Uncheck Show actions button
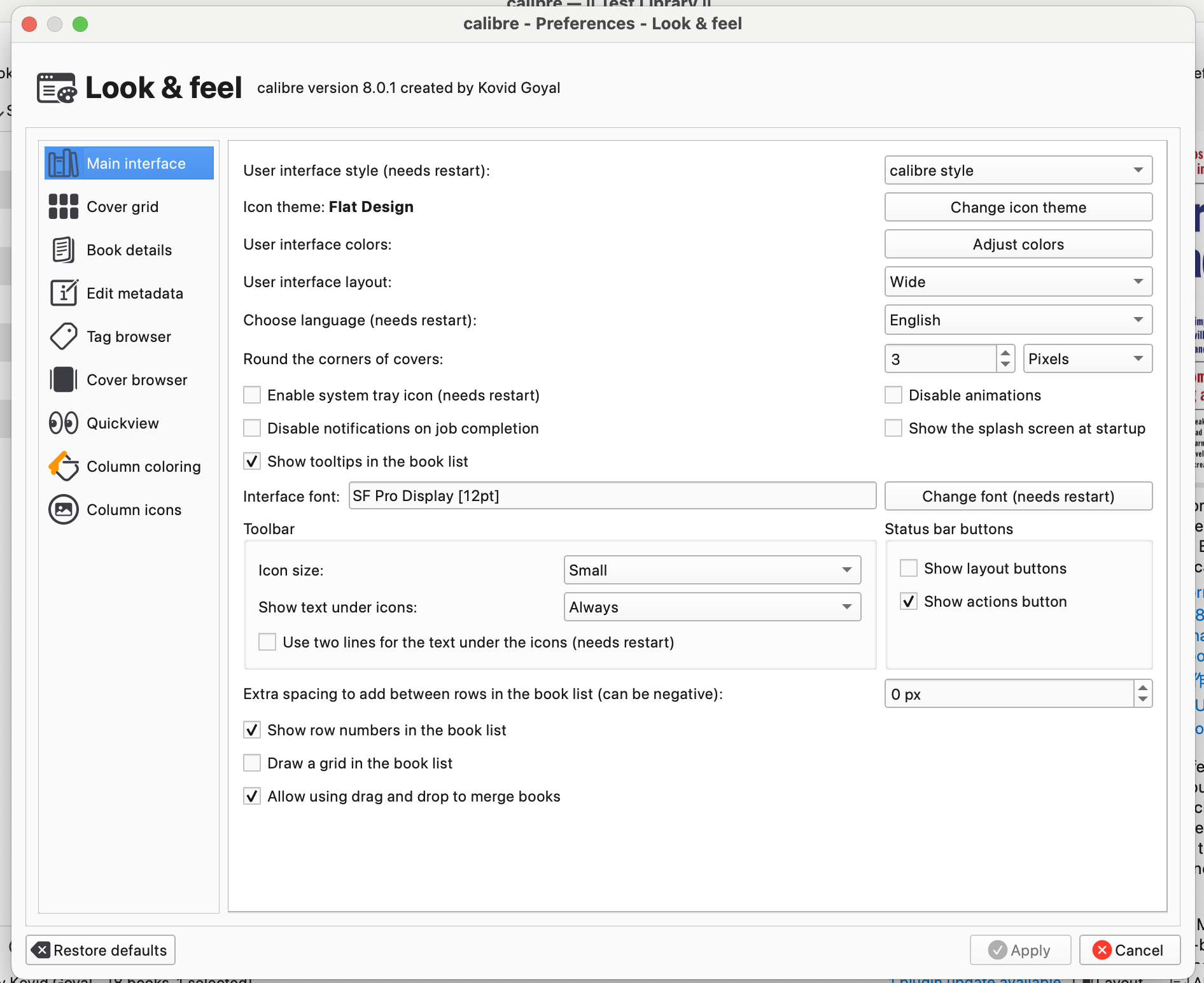Image resolution: width=1204 pixels, height=983 pixels. 909,602
